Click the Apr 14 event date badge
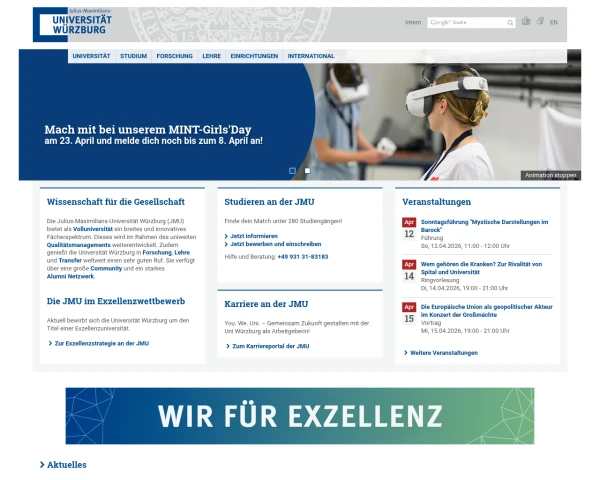 click(x=409, y=271)
